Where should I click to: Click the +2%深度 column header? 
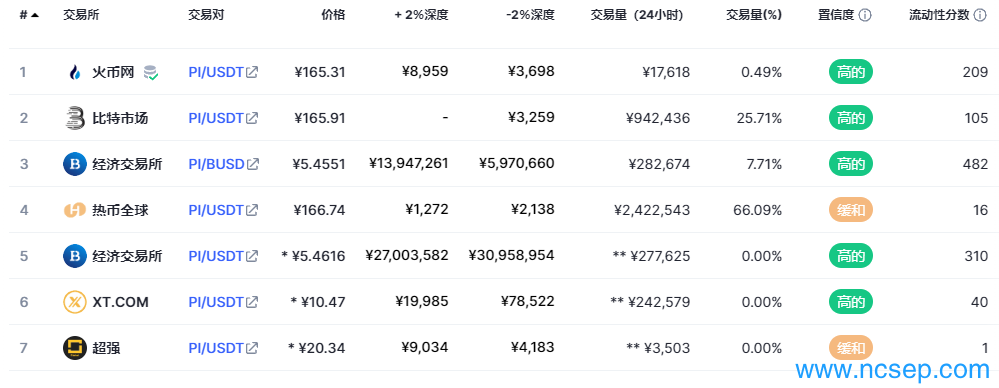(421, 15)
